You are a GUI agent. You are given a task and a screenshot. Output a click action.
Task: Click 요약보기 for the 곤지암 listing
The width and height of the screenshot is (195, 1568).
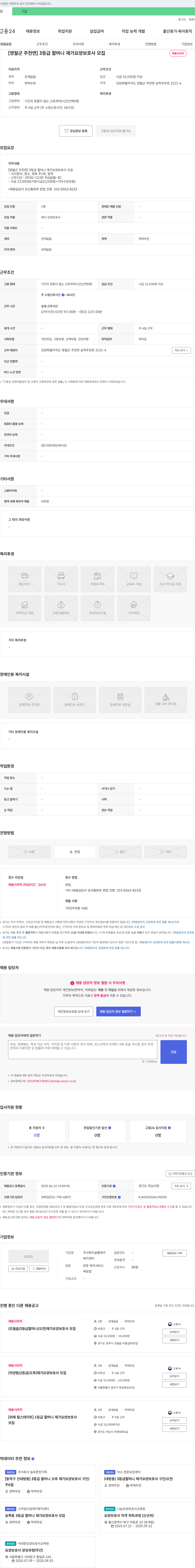pos(174,1376)
